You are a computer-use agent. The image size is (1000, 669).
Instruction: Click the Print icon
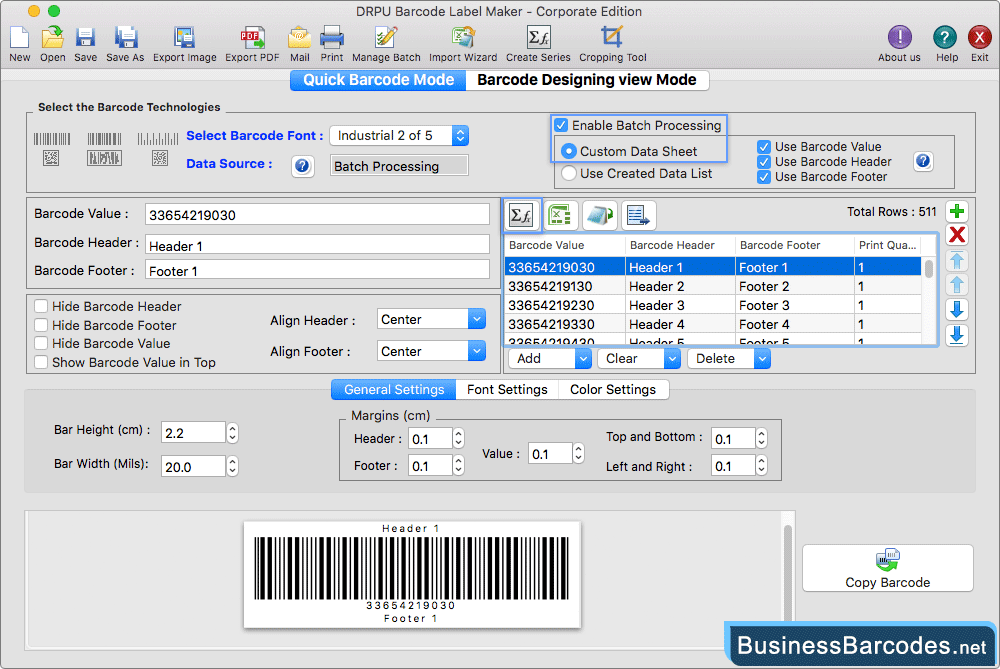point(332,38)
